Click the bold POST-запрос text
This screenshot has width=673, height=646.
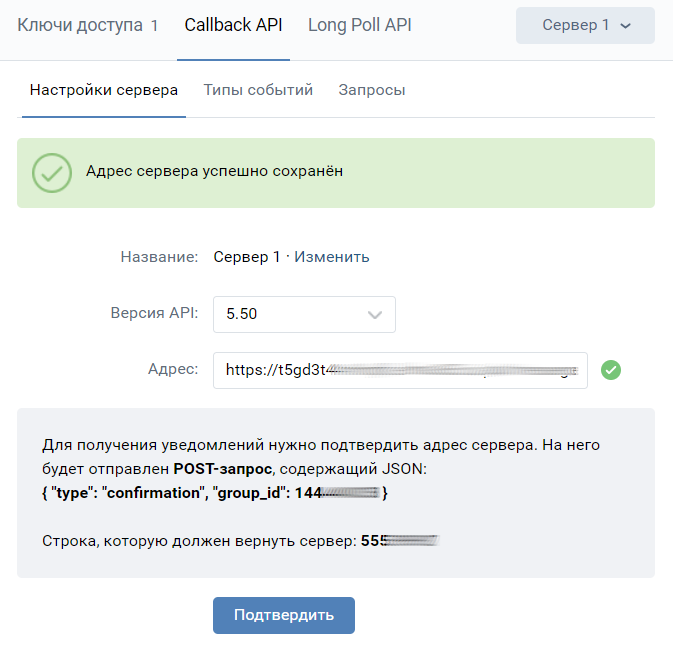pyautogui.click(x=227, y=468)
